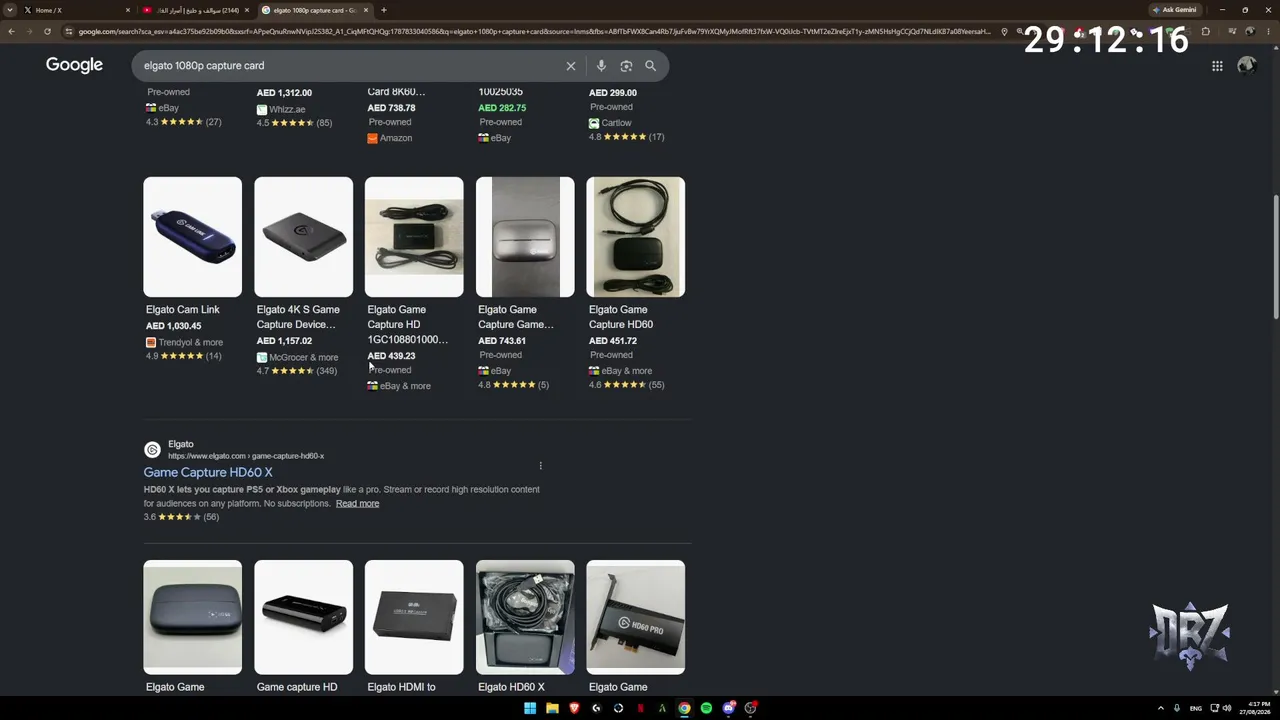Click the ENG language indicator in taskbar

1195,708
